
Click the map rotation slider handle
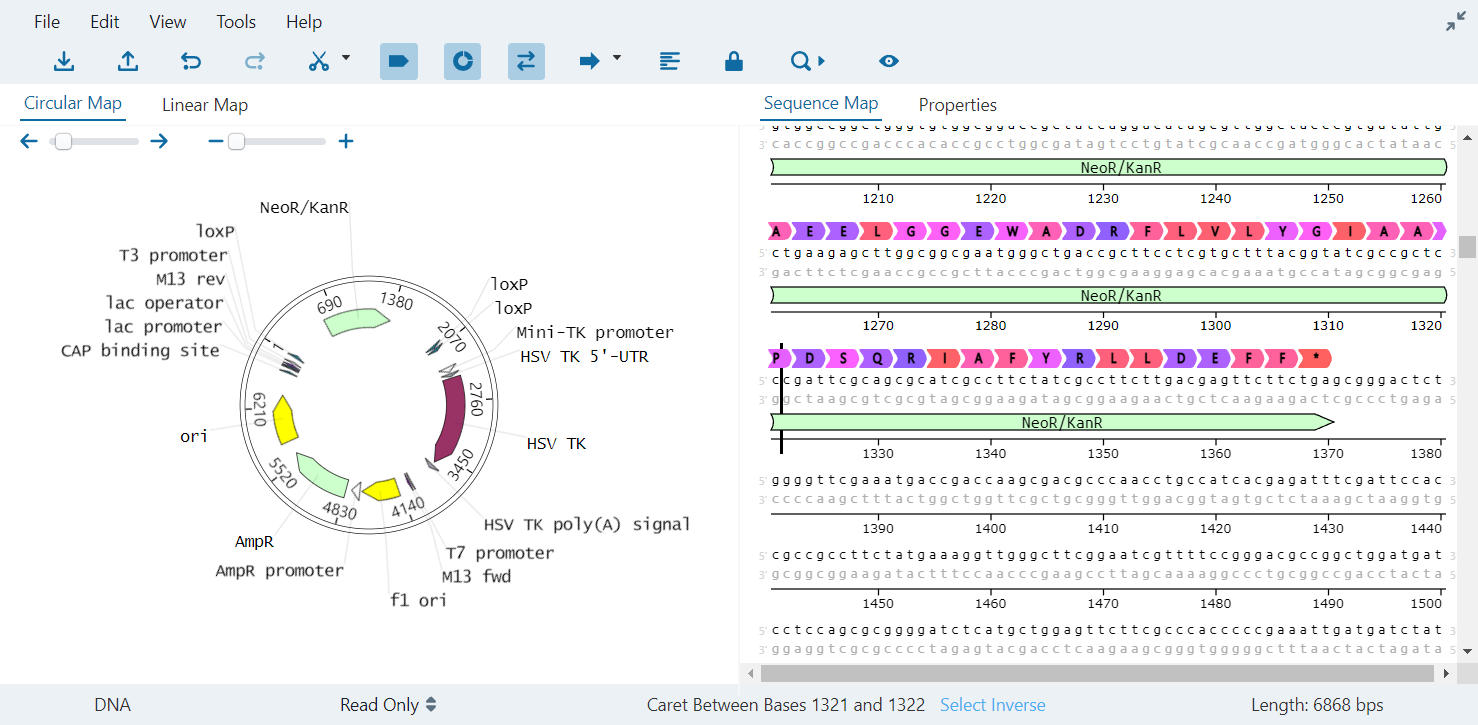pos(63,142)
